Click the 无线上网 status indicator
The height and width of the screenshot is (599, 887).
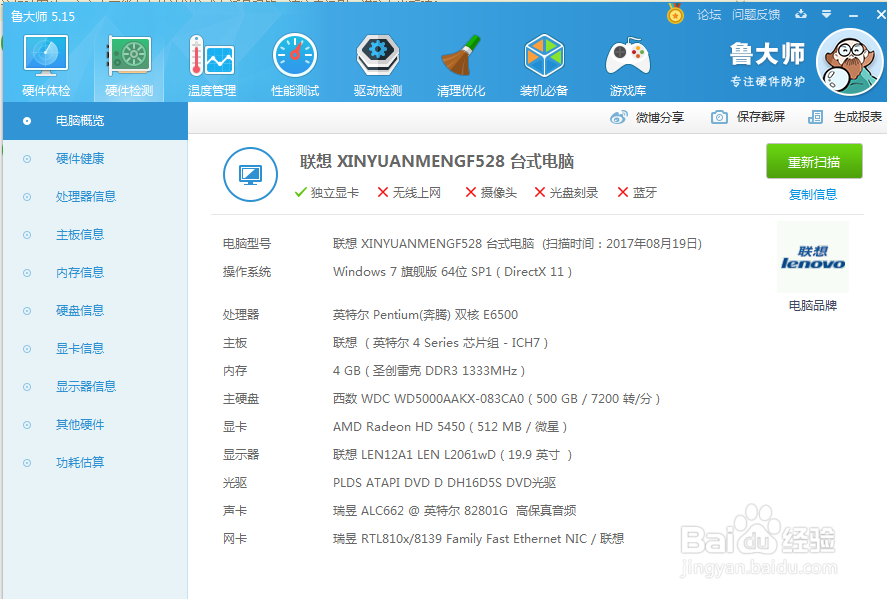[x=409, y=193]
